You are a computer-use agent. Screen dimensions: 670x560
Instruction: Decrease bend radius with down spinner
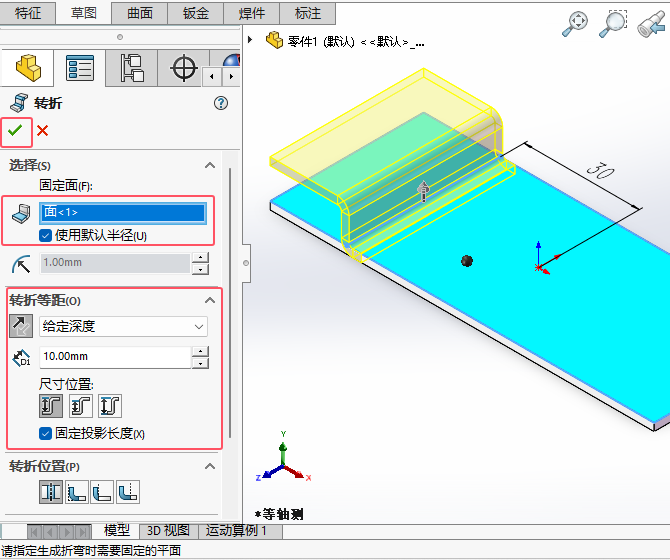(200, 269)
